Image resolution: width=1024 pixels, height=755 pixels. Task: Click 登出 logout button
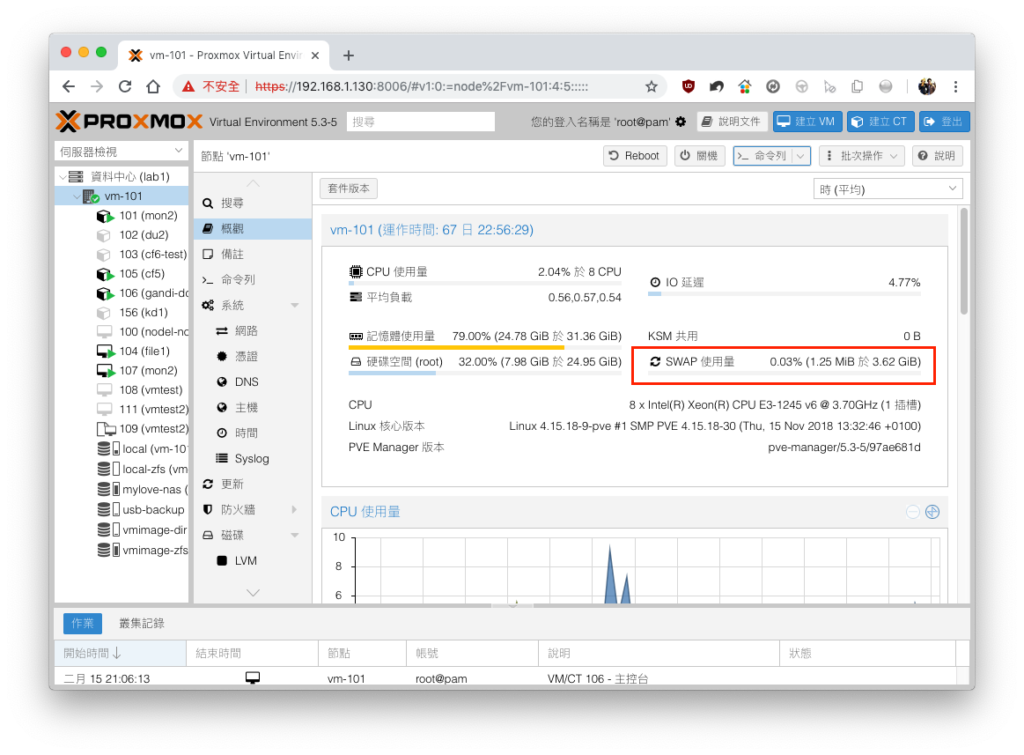pos(944,121)
